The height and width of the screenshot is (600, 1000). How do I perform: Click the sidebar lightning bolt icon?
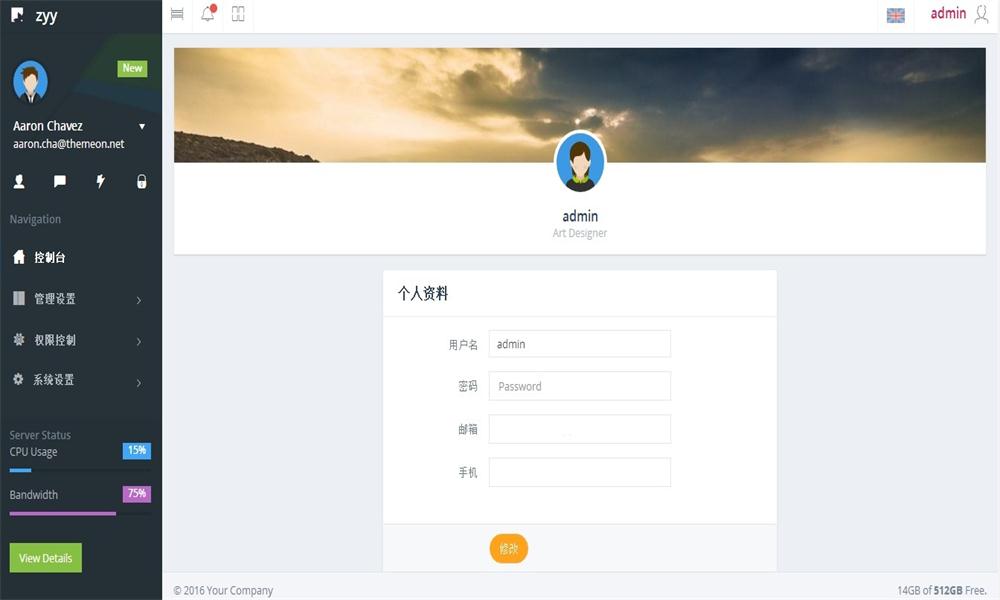tap(101, 182)
